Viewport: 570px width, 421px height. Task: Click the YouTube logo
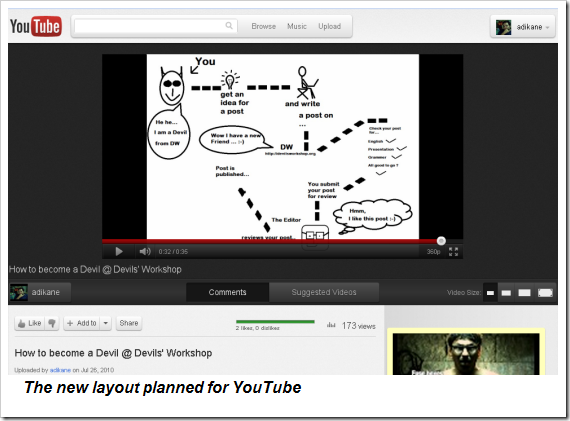pos(36,26)
